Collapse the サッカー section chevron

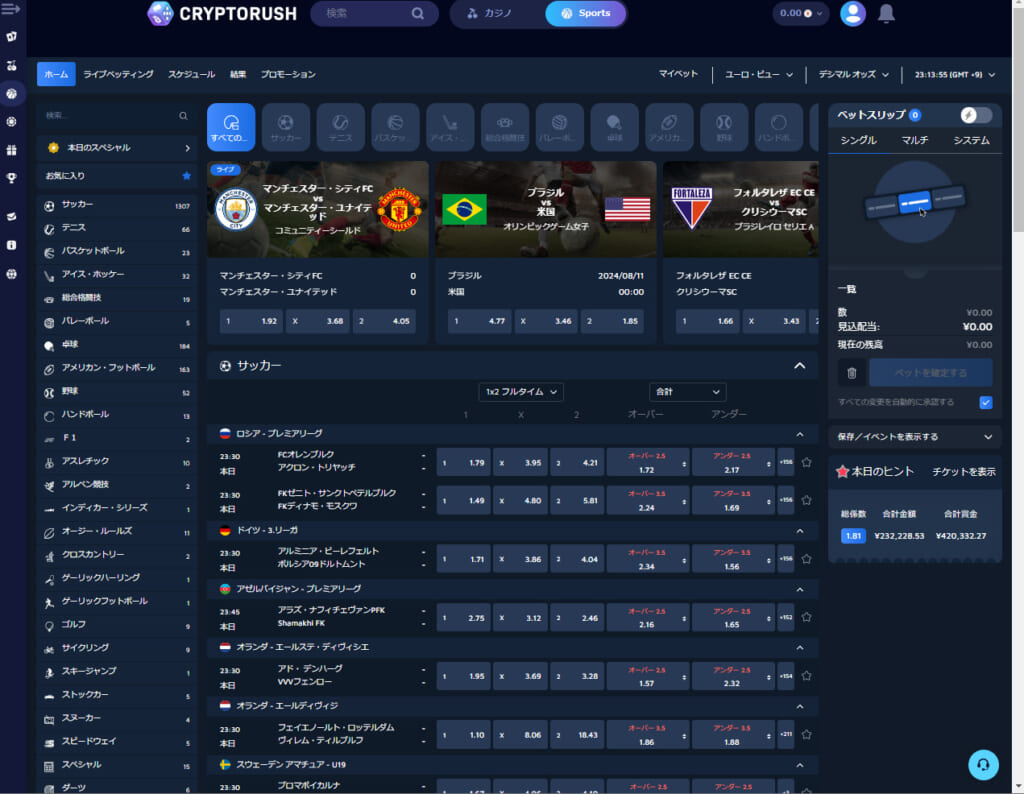click(799, 366)
